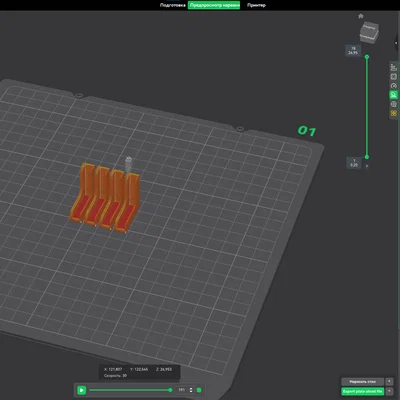Click the icon below the green sidebar icon
The width and height of the screenshot is (400, 400).
click(x=394, y=104)
